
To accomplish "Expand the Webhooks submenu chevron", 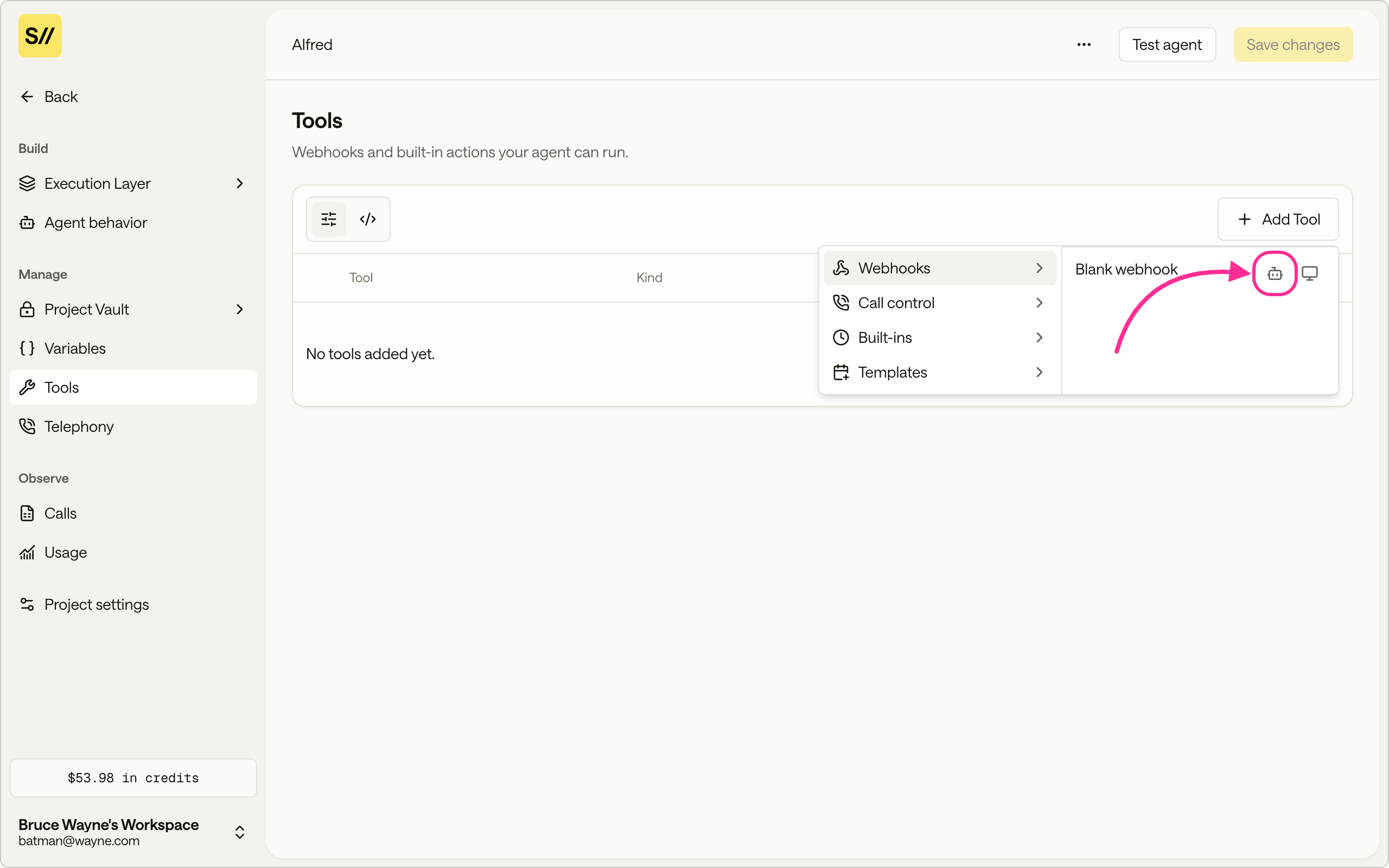I will pyautogui.click(x=1040, y=268).
